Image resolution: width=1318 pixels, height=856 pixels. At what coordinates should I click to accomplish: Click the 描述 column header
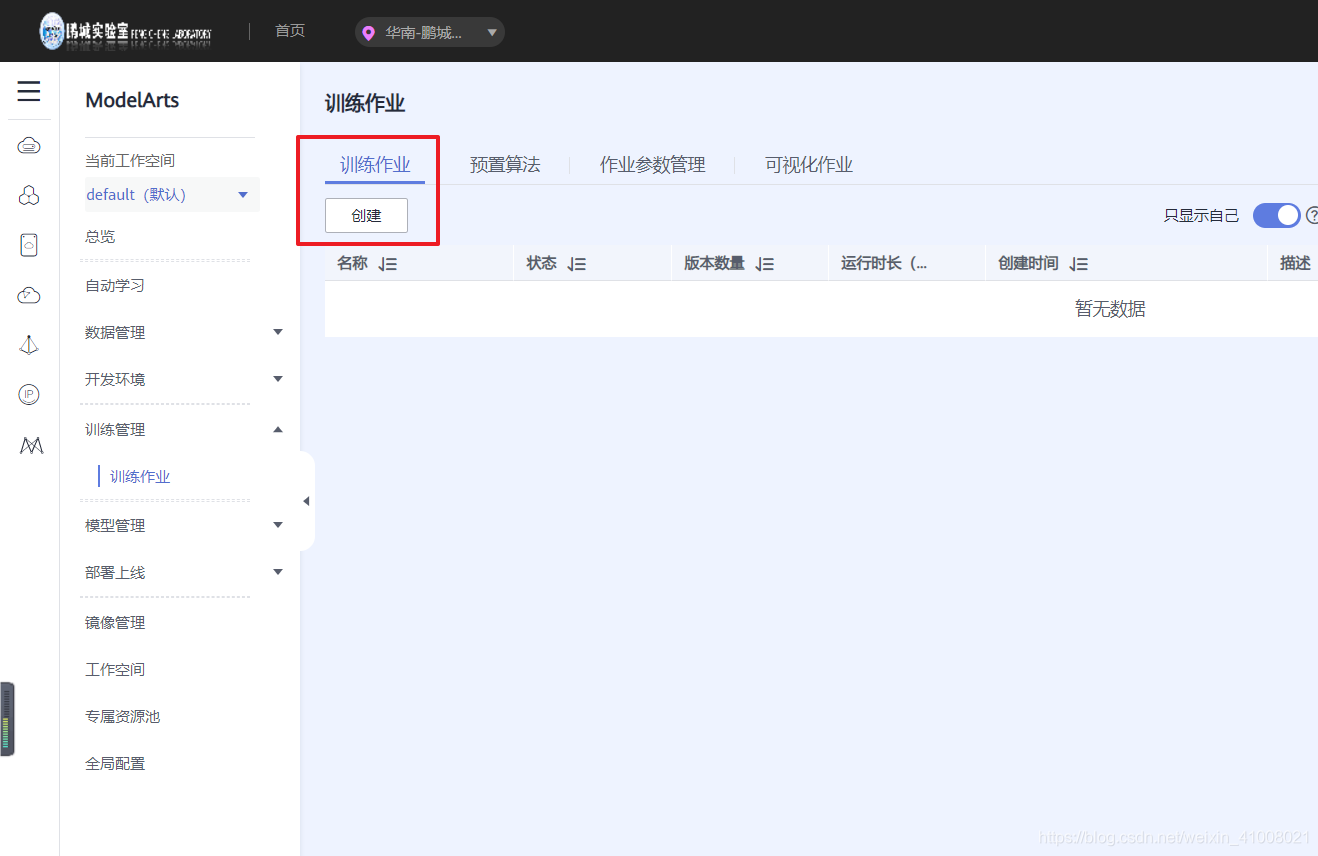[x=1295, y=263]
